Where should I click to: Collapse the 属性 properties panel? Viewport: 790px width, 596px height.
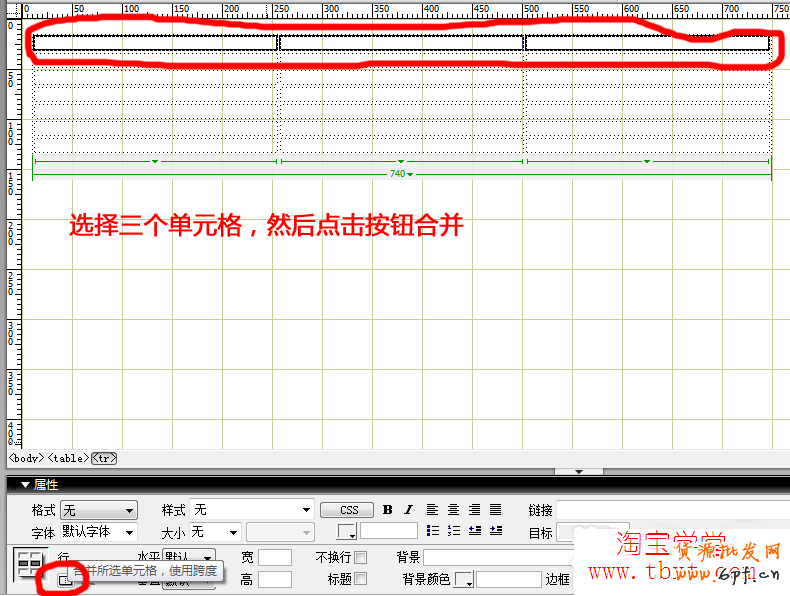26,484
